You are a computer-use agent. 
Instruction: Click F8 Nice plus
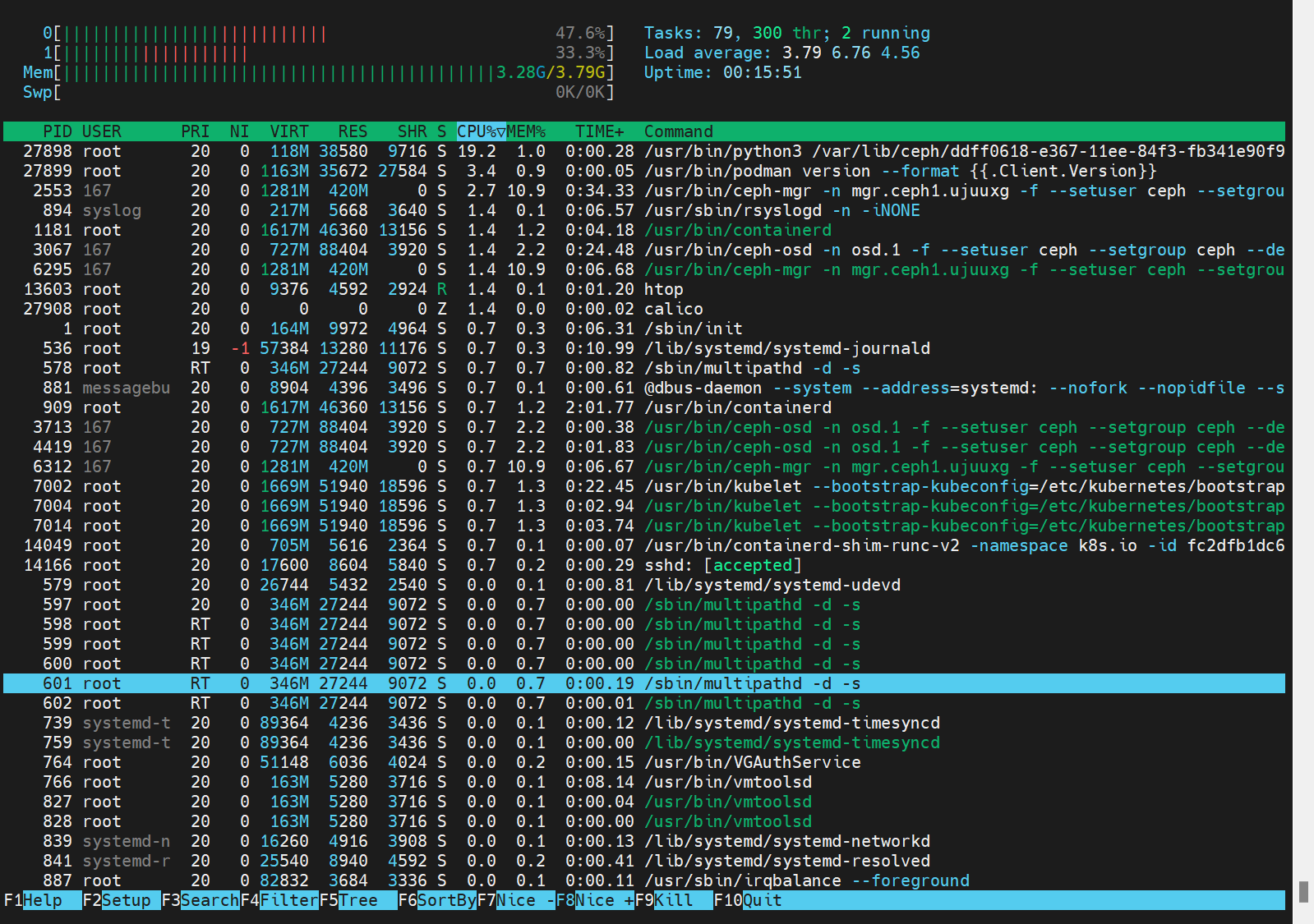click(595, 900)
